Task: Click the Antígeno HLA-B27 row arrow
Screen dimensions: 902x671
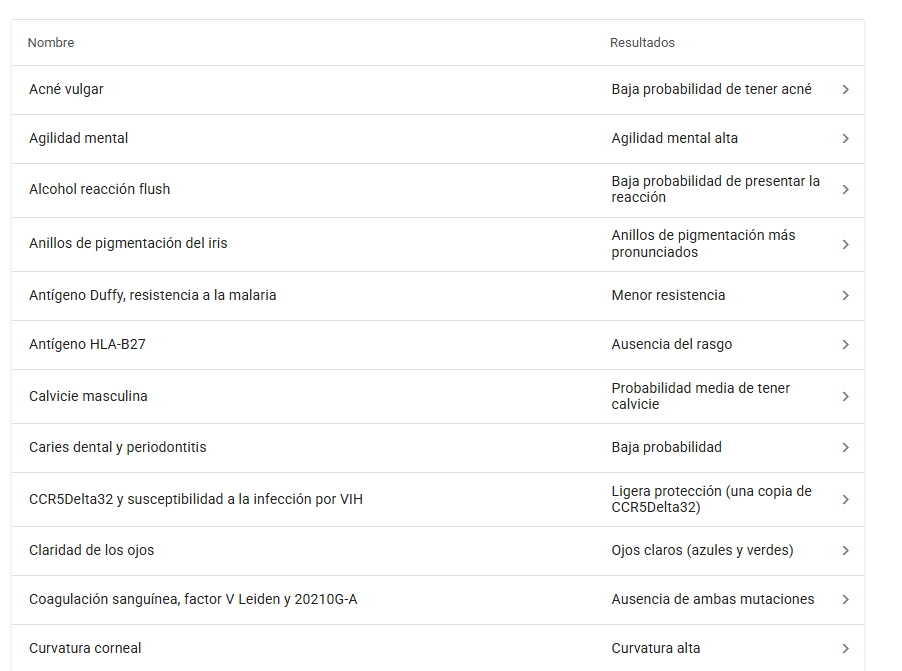Action: pos(845,345)
